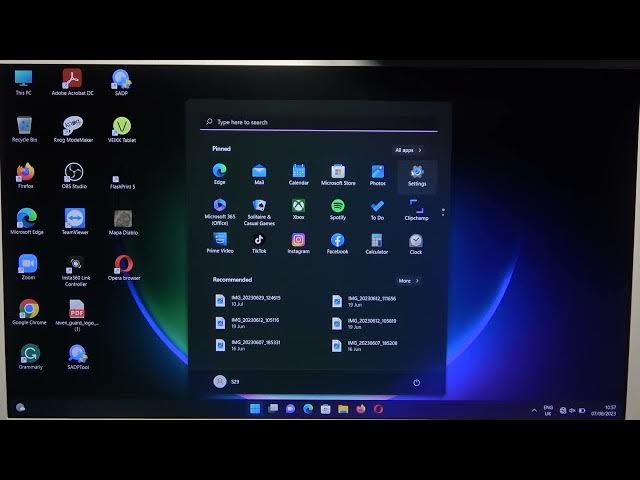Launch Microsoft 365 (Office) pinned app
Image resolution: width=640 pixels, height=480 pixels.
tap(220, 212)
